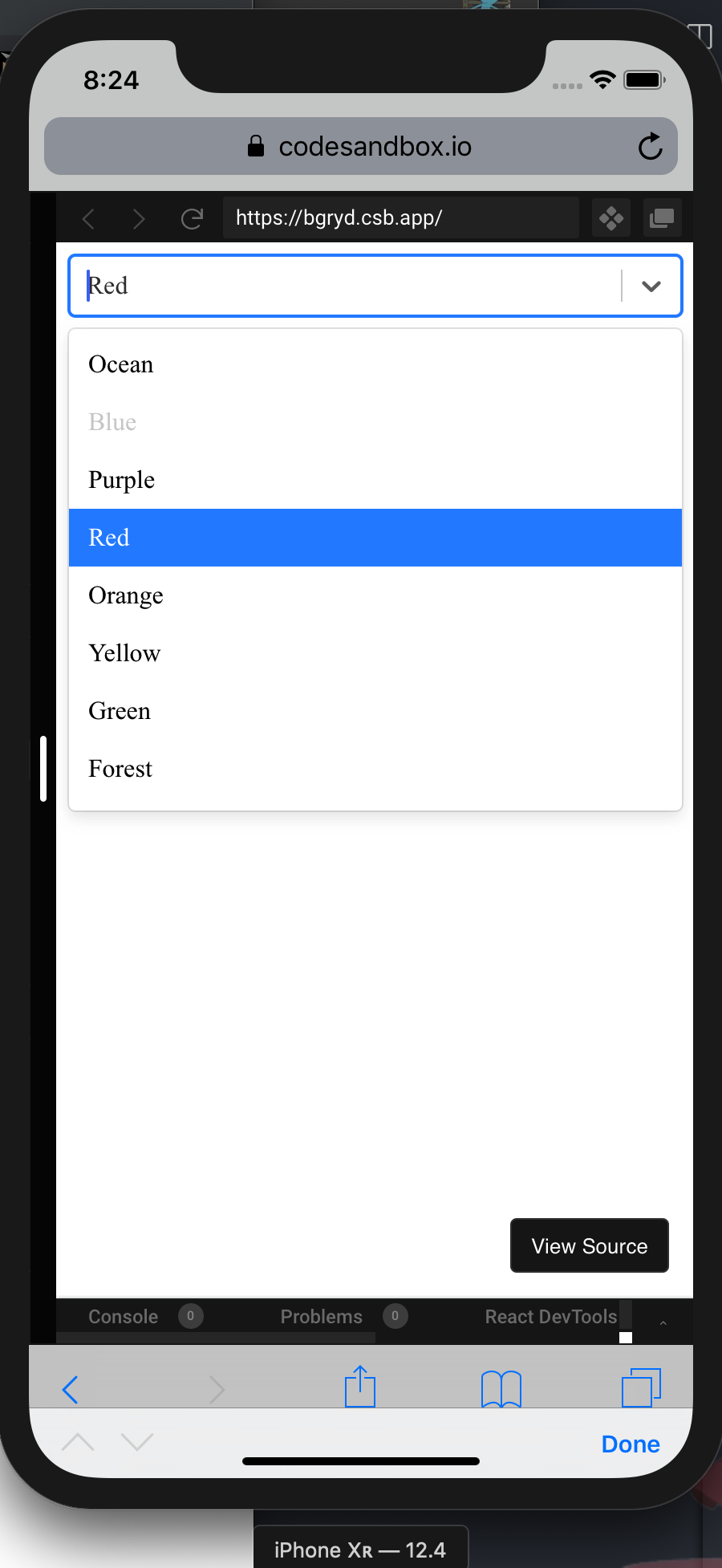Select the Ocean option in the list
Image resolution: width=722 pixels, height=1568 pixels.
[x=121, y=364]
